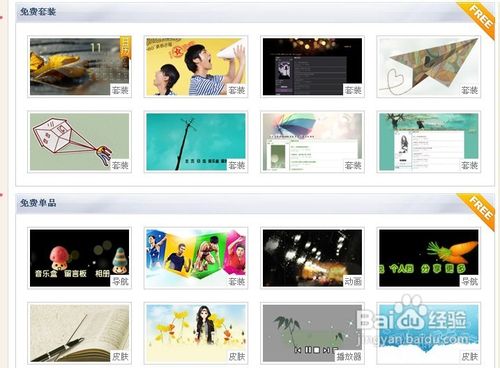Pick the colorful umbrella theme thumbnail
Screen dimensions: 500x368
[x=312, y=142]
